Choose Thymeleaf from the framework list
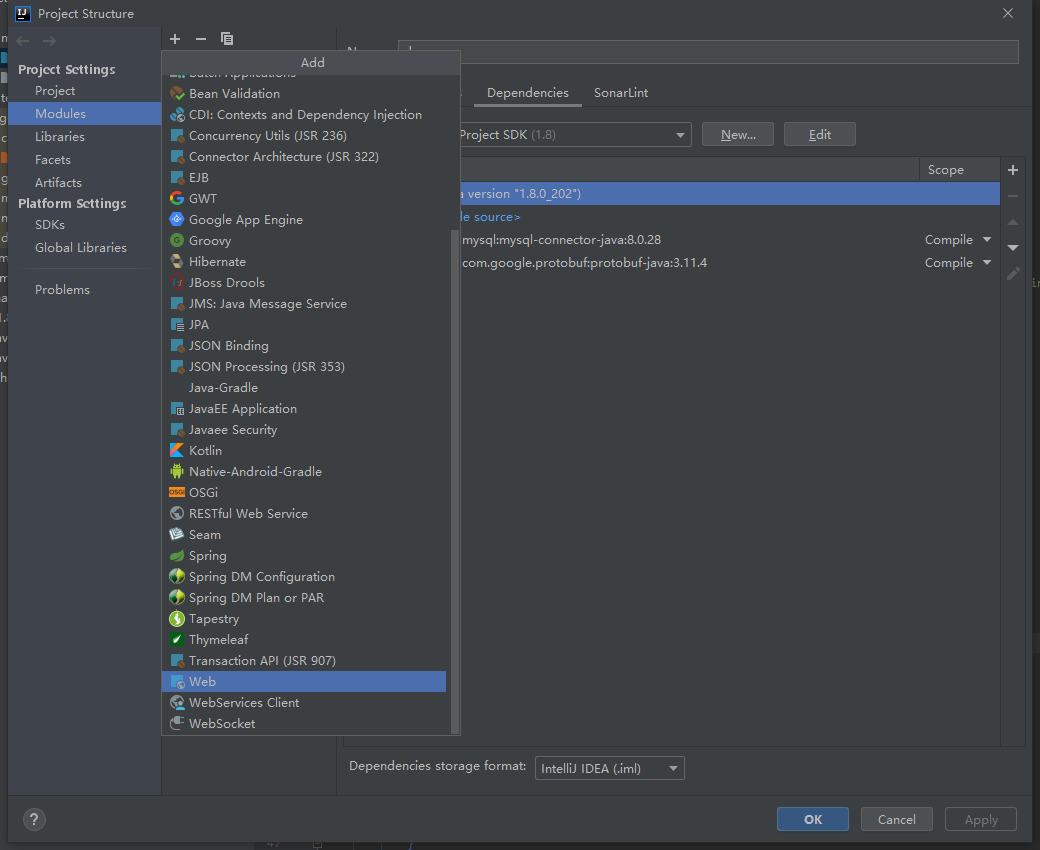Image resolution: width=1040 pixels, height=850 pixels. [218, 639]
